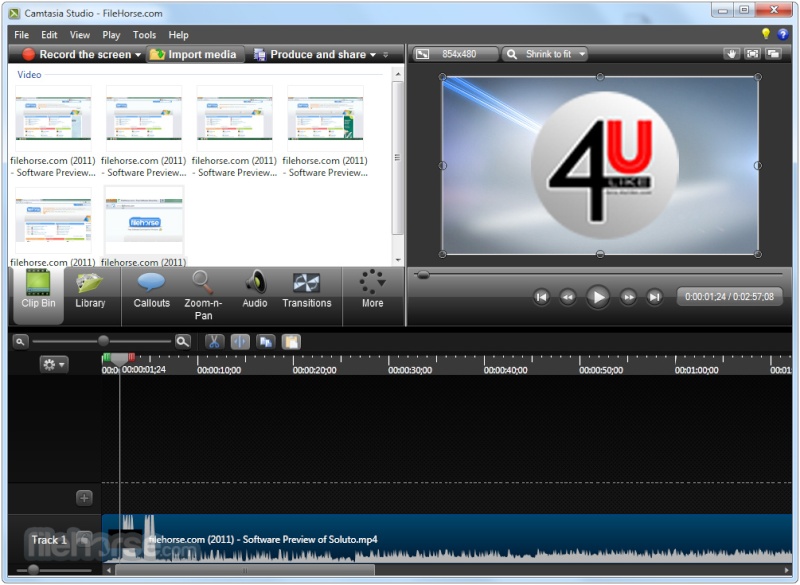Expand the Produce and share dropdown arrow
This screenshot has height=585, width=800.
[373, 55]
